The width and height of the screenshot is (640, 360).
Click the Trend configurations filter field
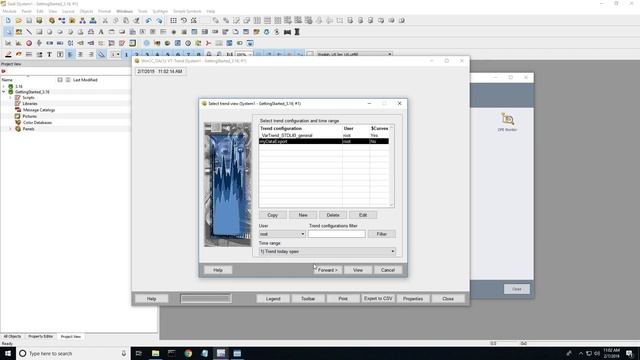[x=337, y=234]
